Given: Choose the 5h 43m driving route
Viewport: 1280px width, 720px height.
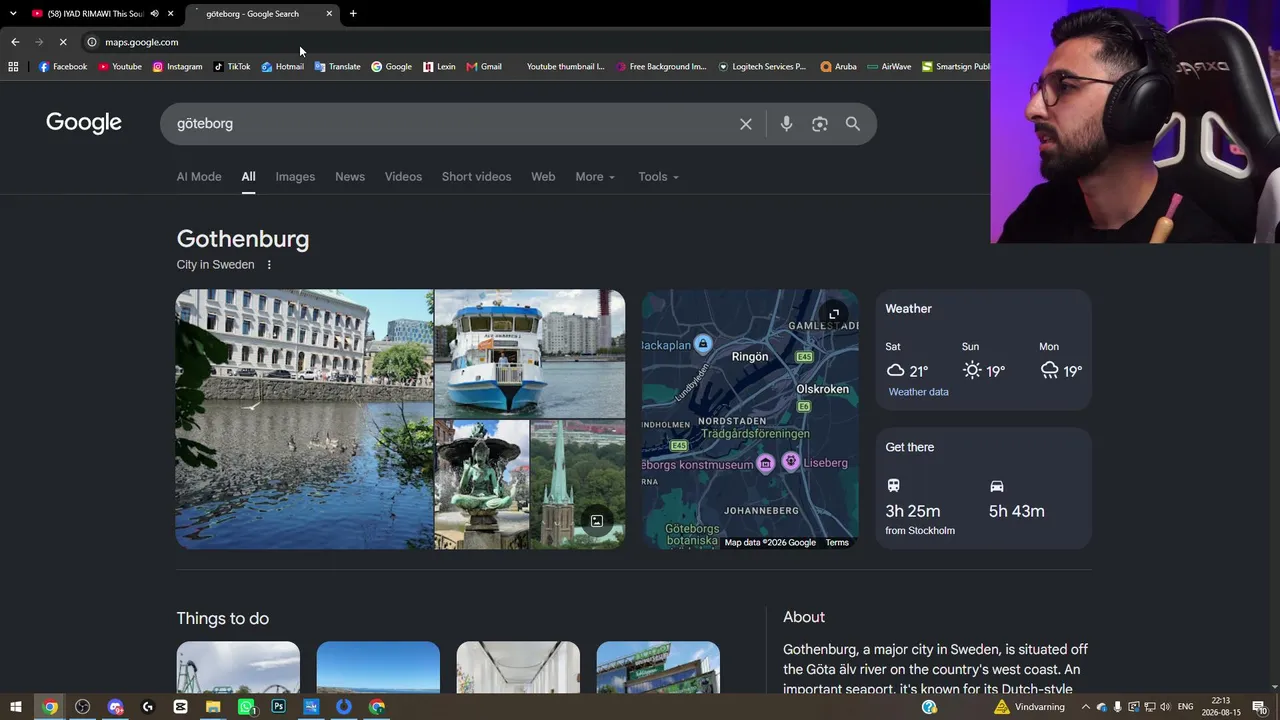Looking at the screenshot, I should click(x=1017, y=500).
